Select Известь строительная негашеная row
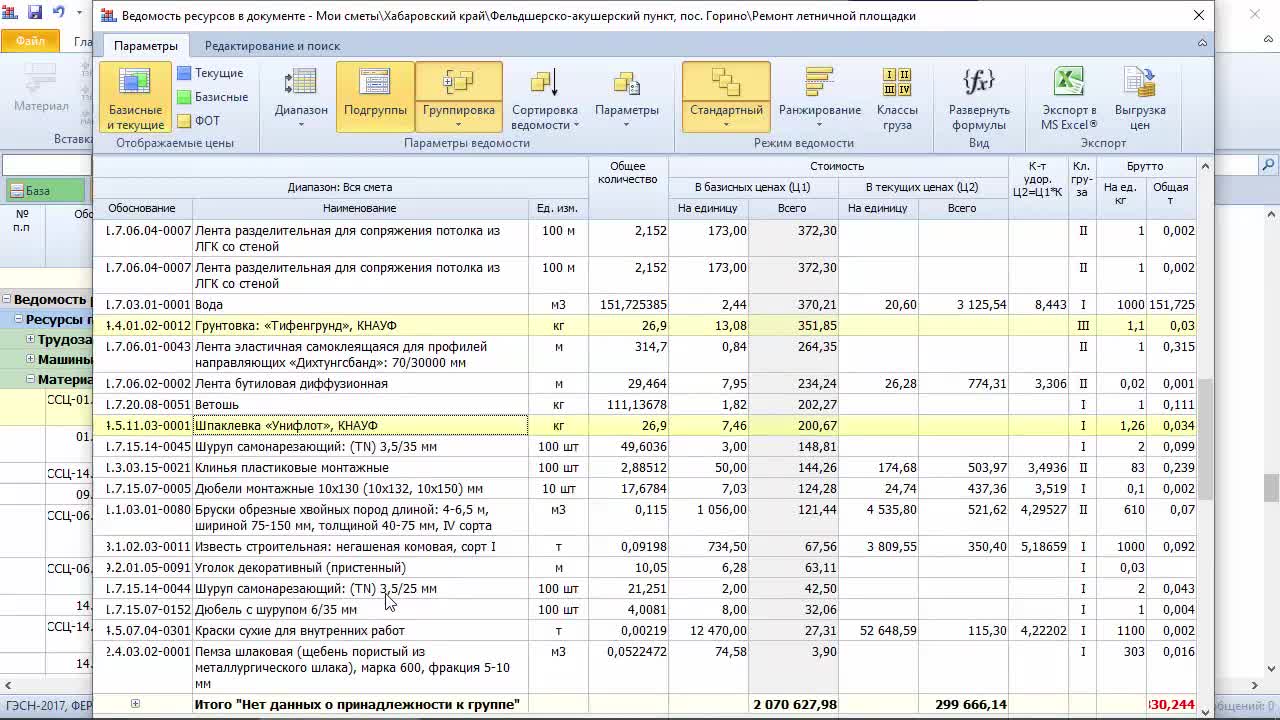Image resolution: width=1280 pixels, height=720 pixels. (643, 546)
